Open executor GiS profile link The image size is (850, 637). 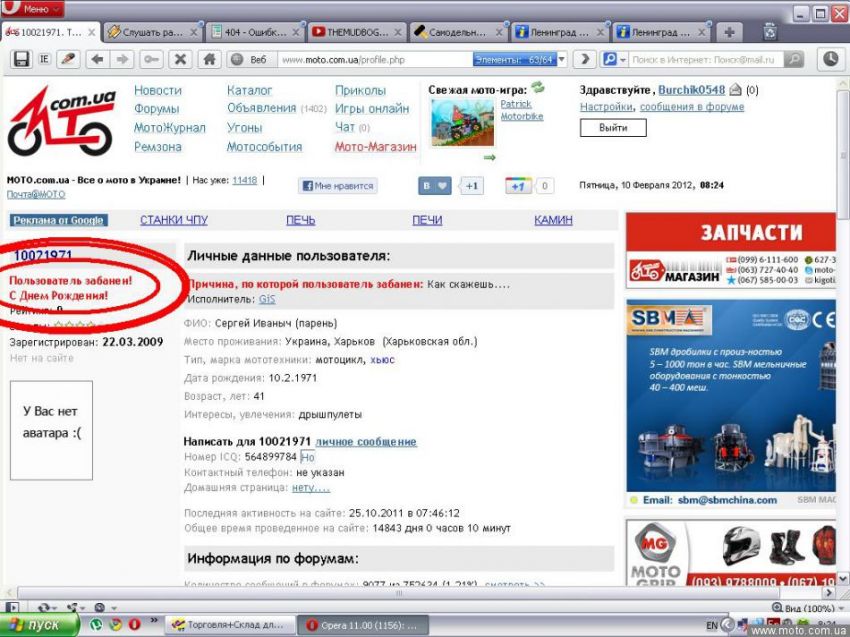(x=267, y=299)
